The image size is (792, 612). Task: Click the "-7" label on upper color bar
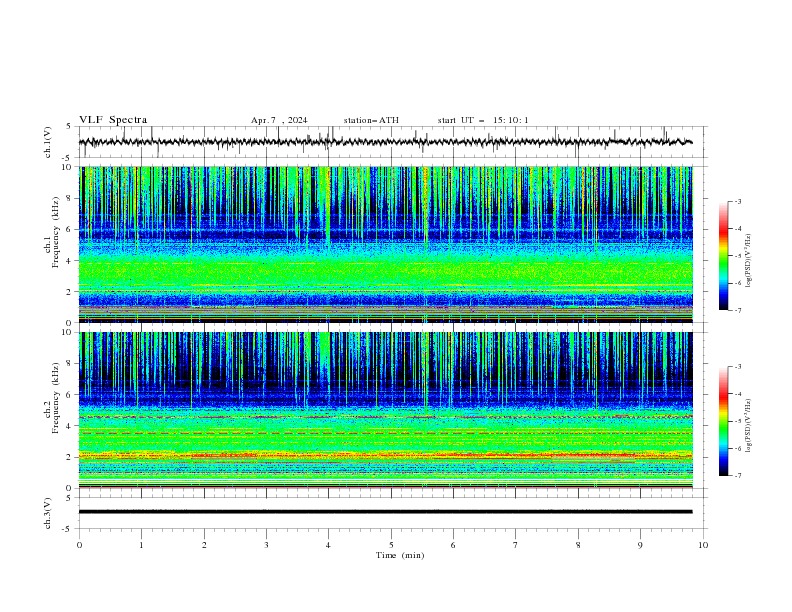[x=737, y=310]
